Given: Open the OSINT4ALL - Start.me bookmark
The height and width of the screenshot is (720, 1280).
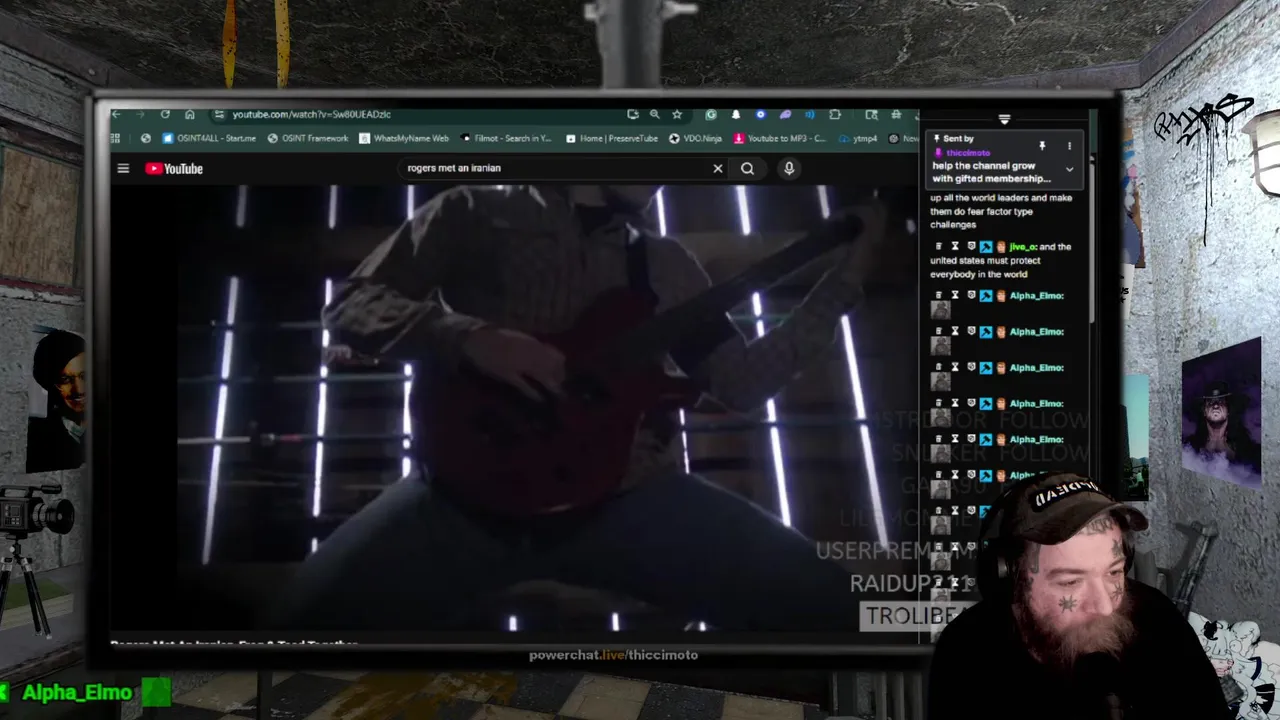Looking at the screenshot, I should pos(209,138).
